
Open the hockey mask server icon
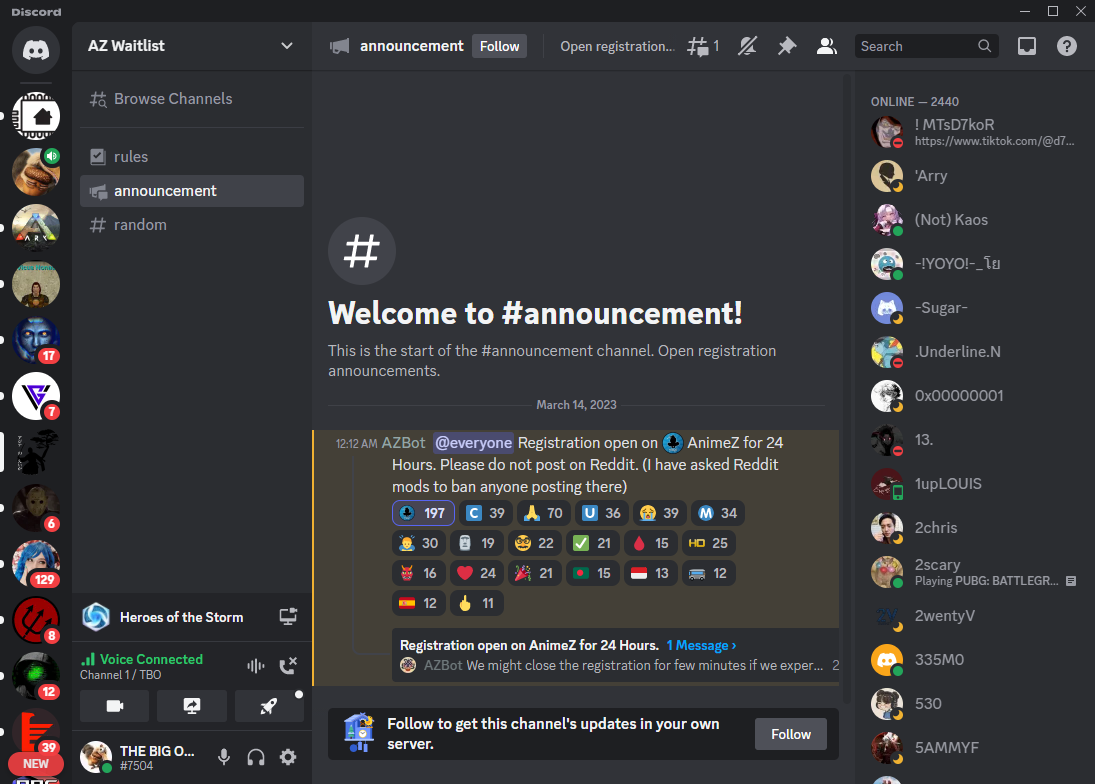(x=36, y=508)
